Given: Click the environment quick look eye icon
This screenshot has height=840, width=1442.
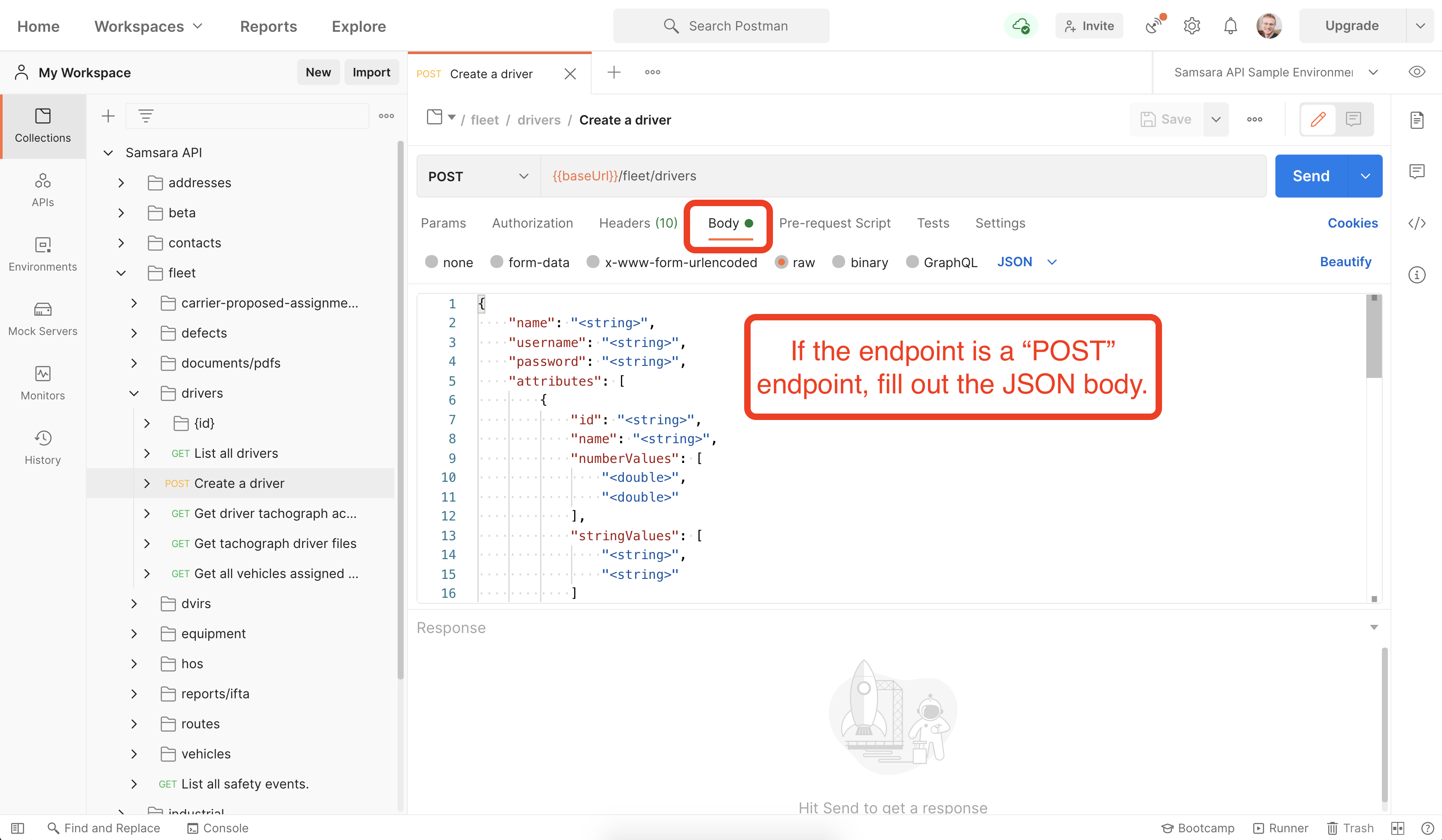Looking at the screenshot, I should (1416, 72).
